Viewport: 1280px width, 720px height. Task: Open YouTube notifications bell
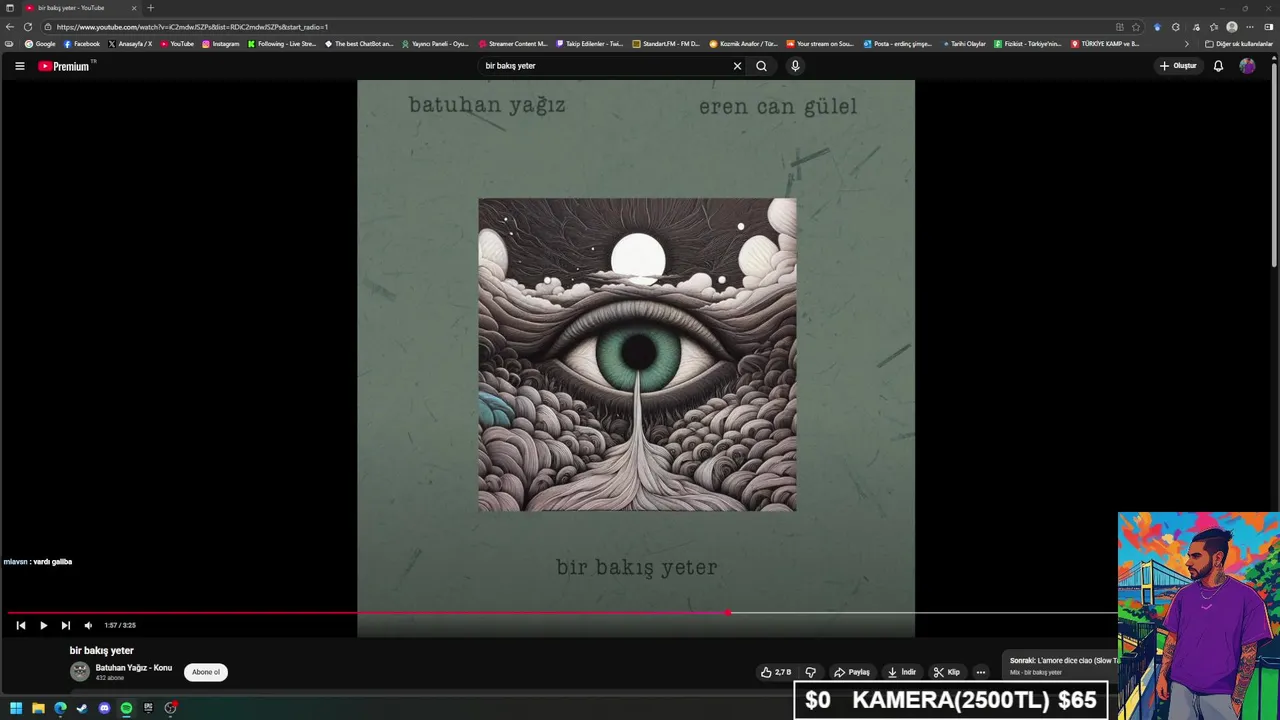[x=1218, y=66]
